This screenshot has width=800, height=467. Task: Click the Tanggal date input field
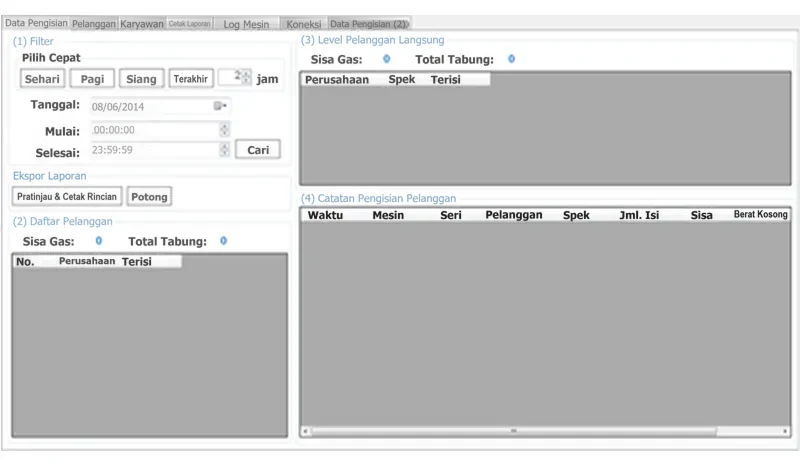[x=160, y=106]
